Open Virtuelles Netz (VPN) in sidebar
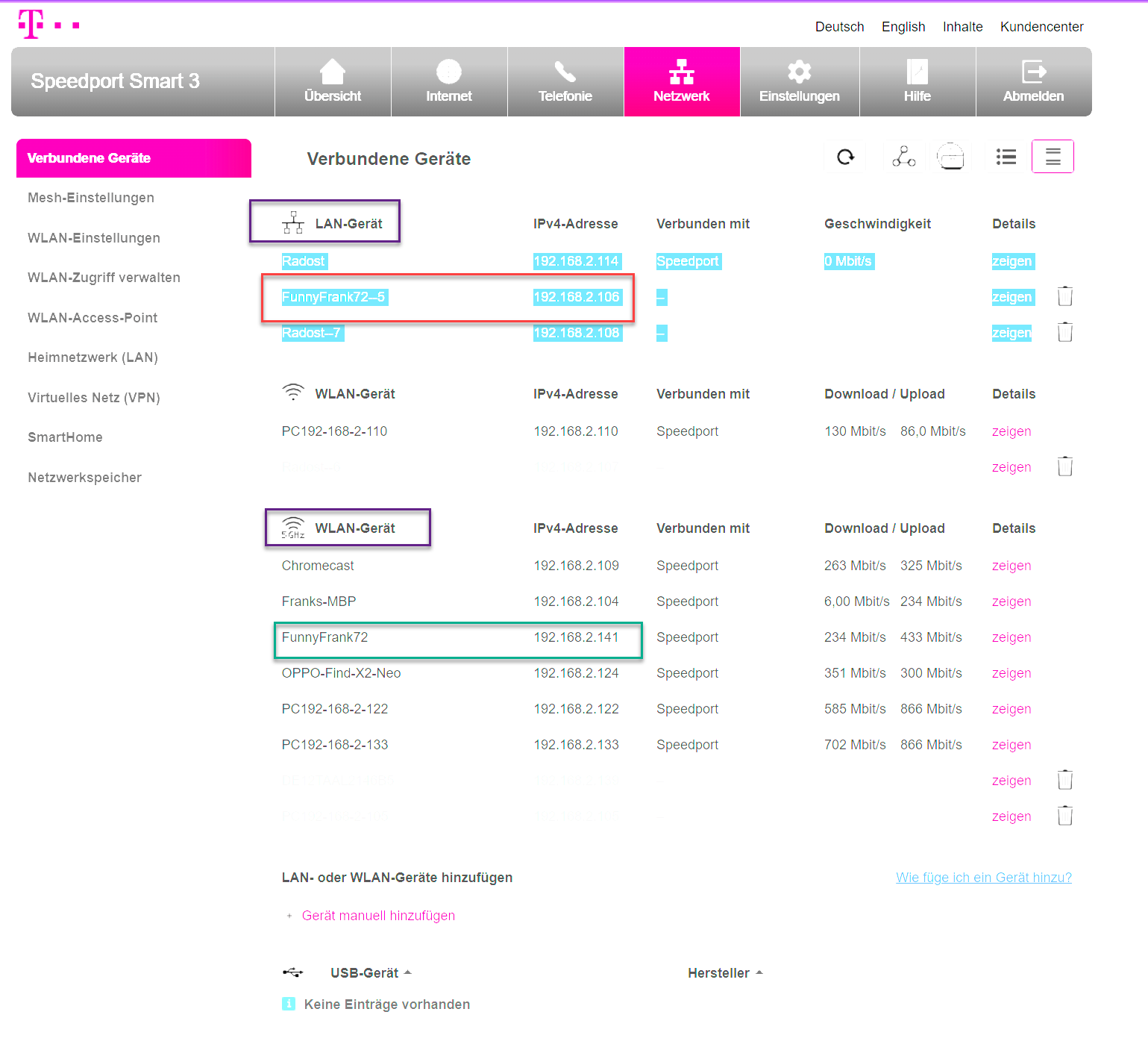Viewport: 1148px width, 1056px height. click(94, 398)
